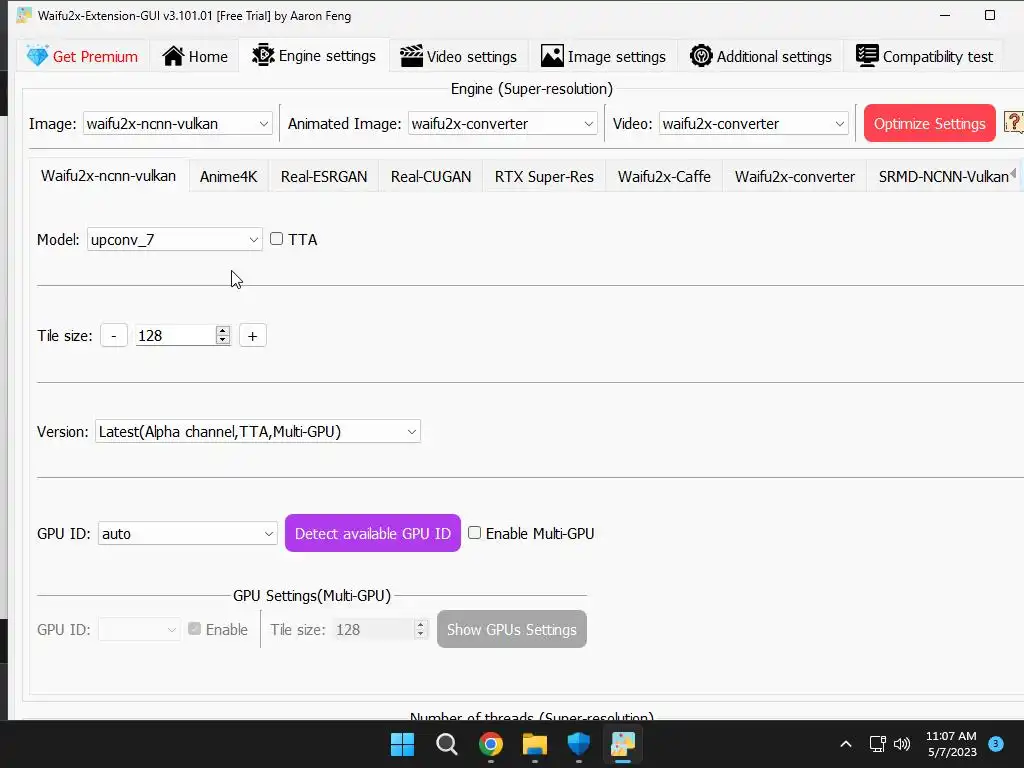Open the clock showing 11:07 AM
Screen dimensions: 1024x768
pos(952,744)
